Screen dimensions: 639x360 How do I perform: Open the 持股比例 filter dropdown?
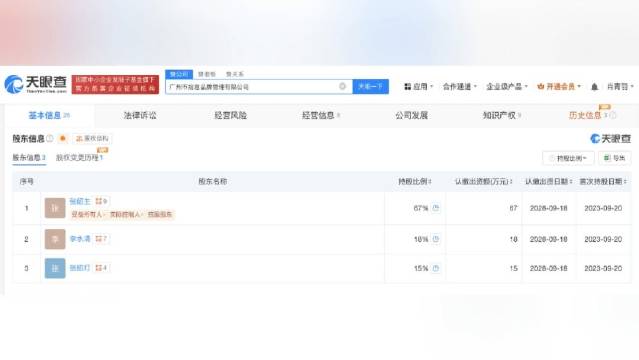568,158
